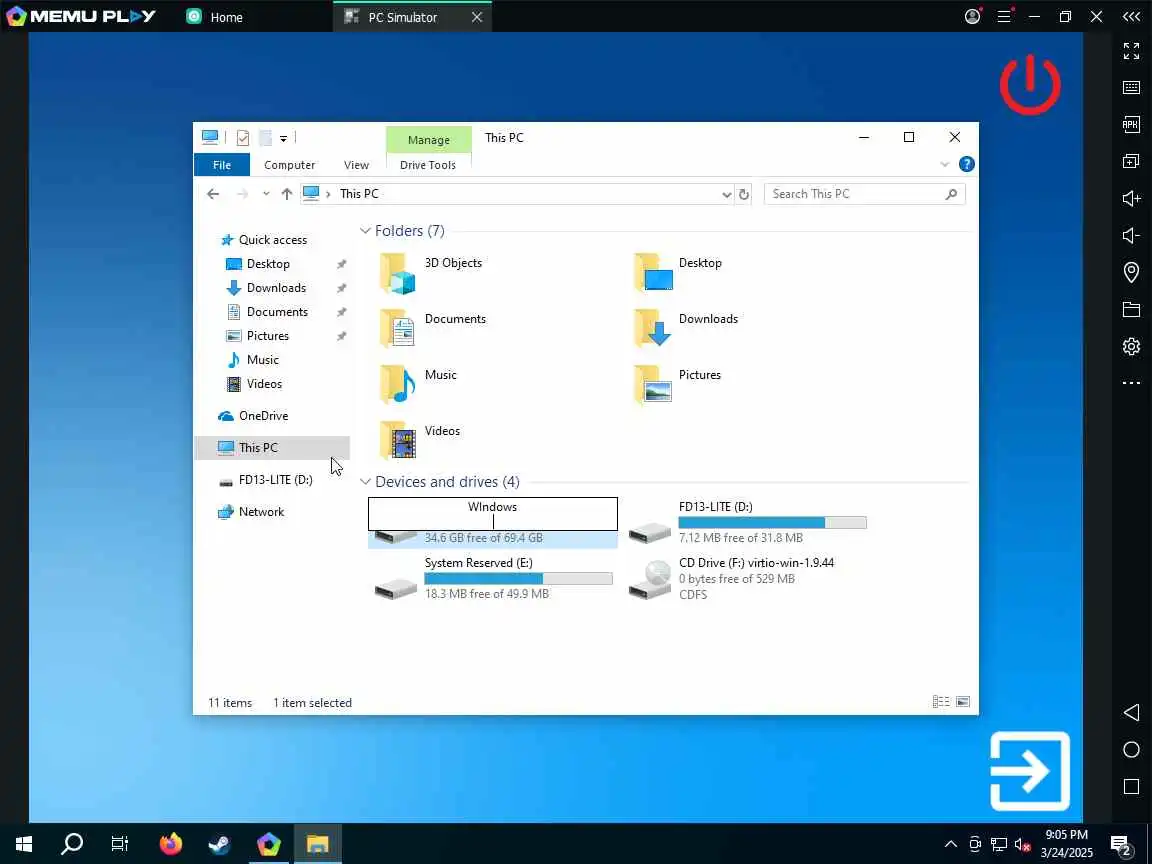Image resolution: width=1152 pixels, height=864 pixels.
Task: Expand the address bar history dropdown
Action: point(727,194)
